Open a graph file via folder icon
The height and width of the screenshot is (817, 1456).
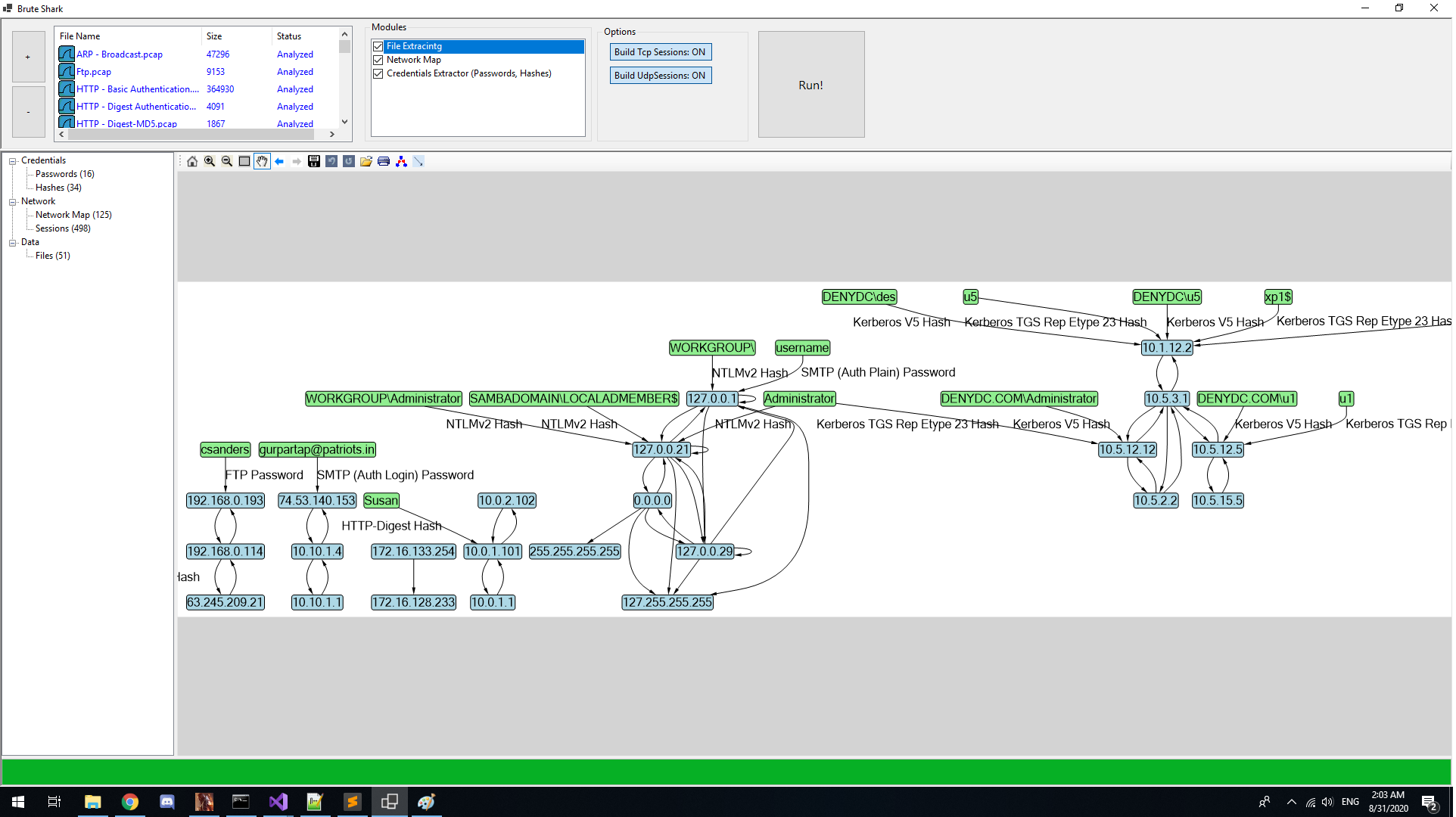click(x=366, y=161)
